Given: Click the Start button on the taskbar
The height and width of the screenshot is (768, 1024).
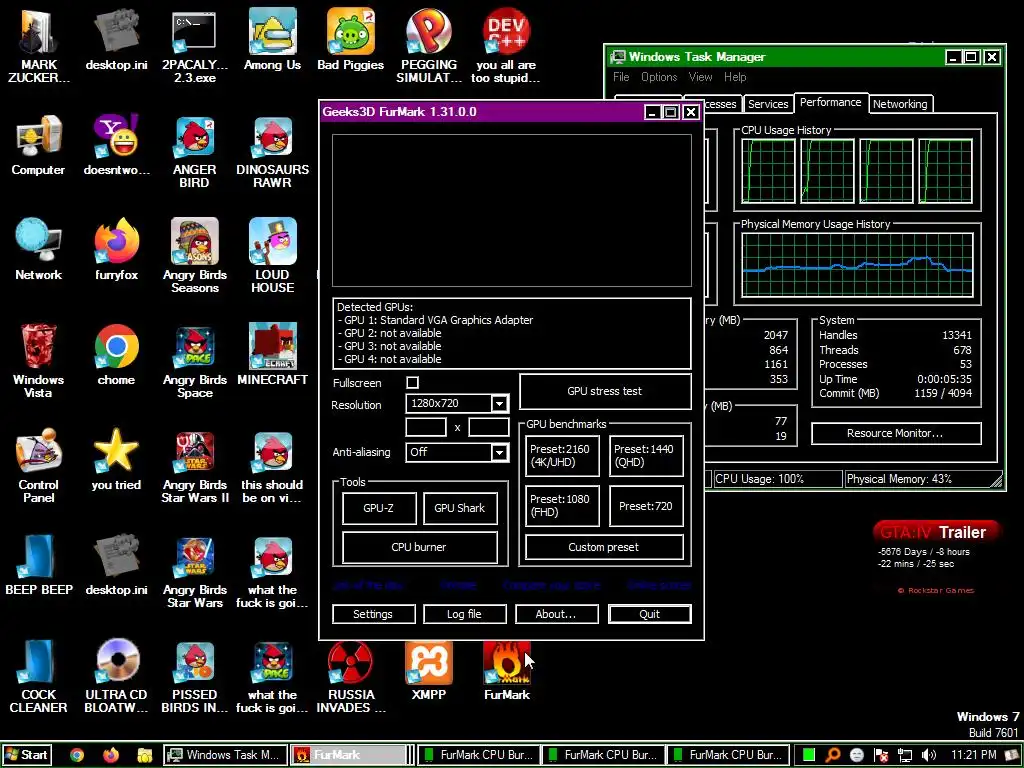Looking at the screenshot, I should click(26, 755).
